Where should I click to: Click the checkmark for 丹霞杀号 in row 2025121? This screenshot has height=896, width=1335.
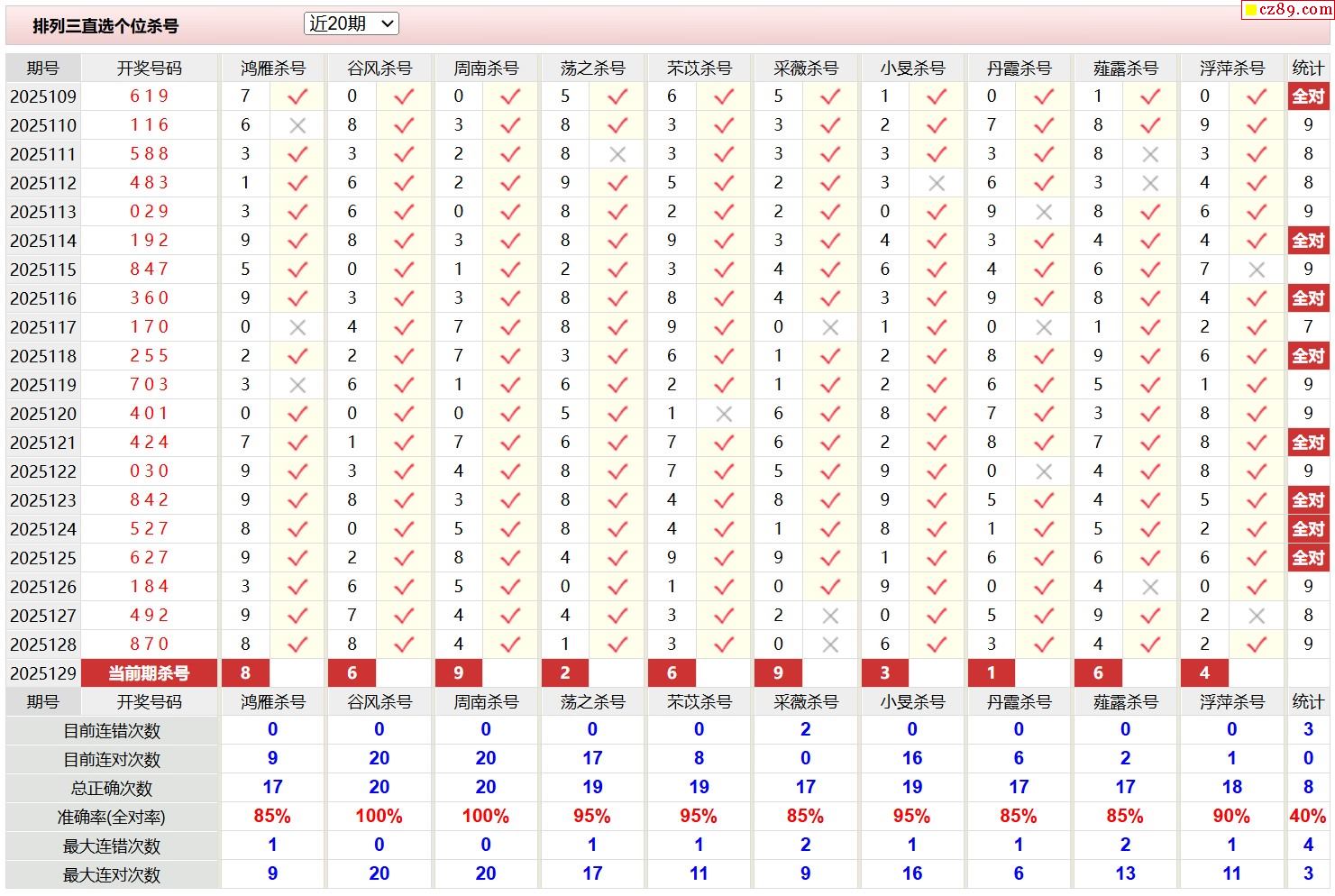pos(1044,443)
